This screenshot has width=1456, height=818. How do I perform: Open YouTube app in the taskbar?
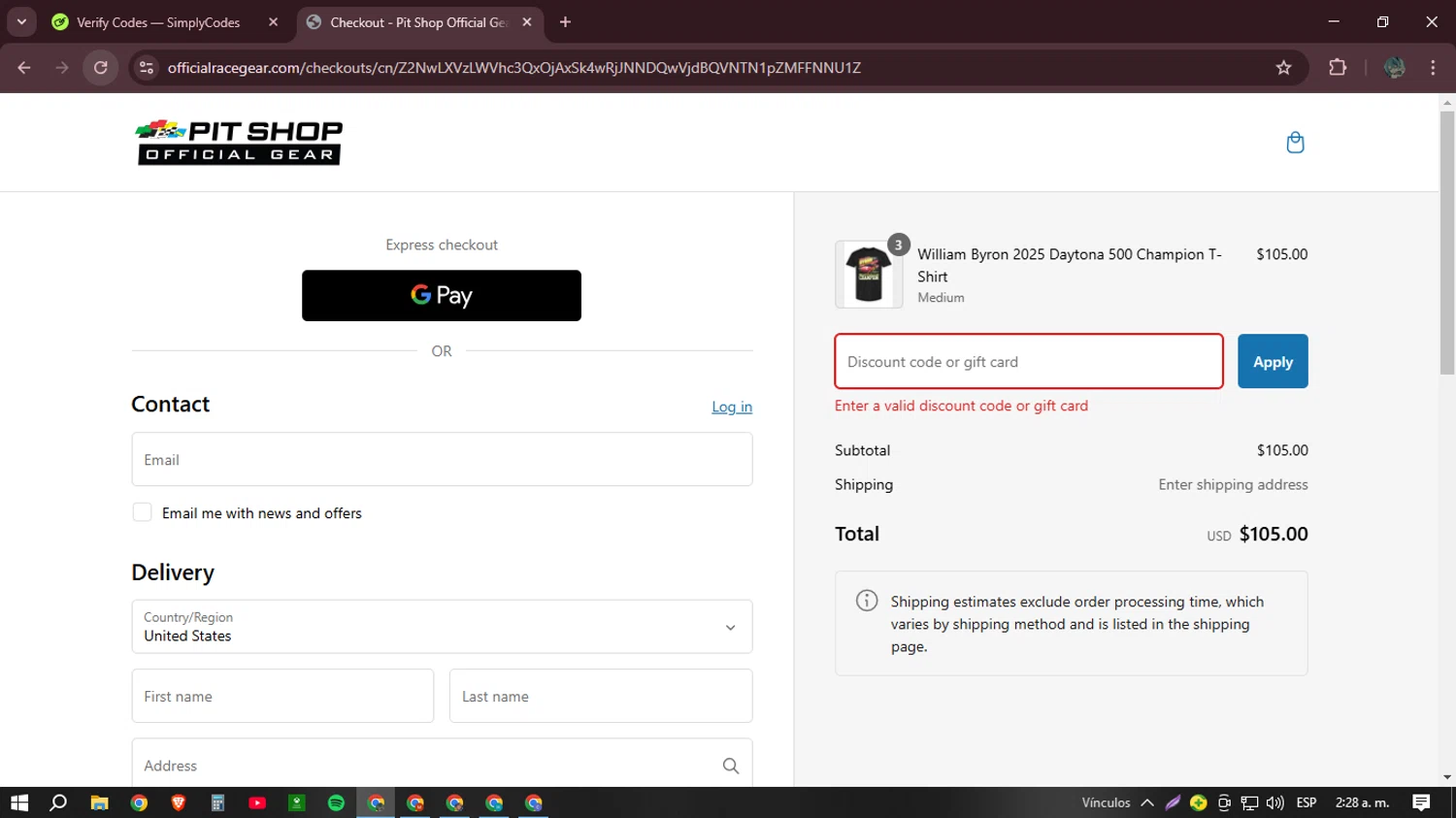point(257,802)
